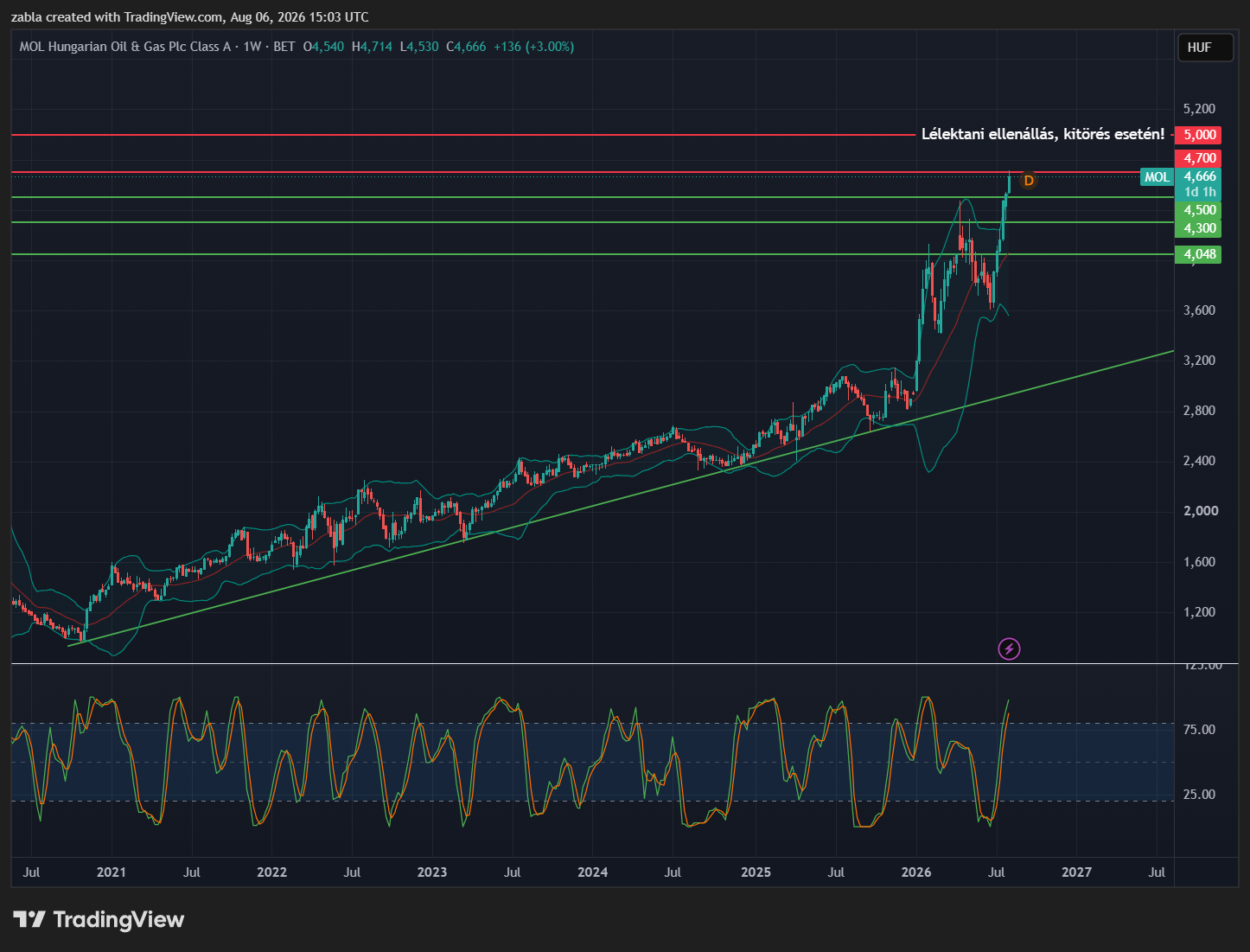Screen dimensions: 1250x952
Task: Click the 3,600 price scale value
Action: pyautogui.click(x=1200, y=310)
